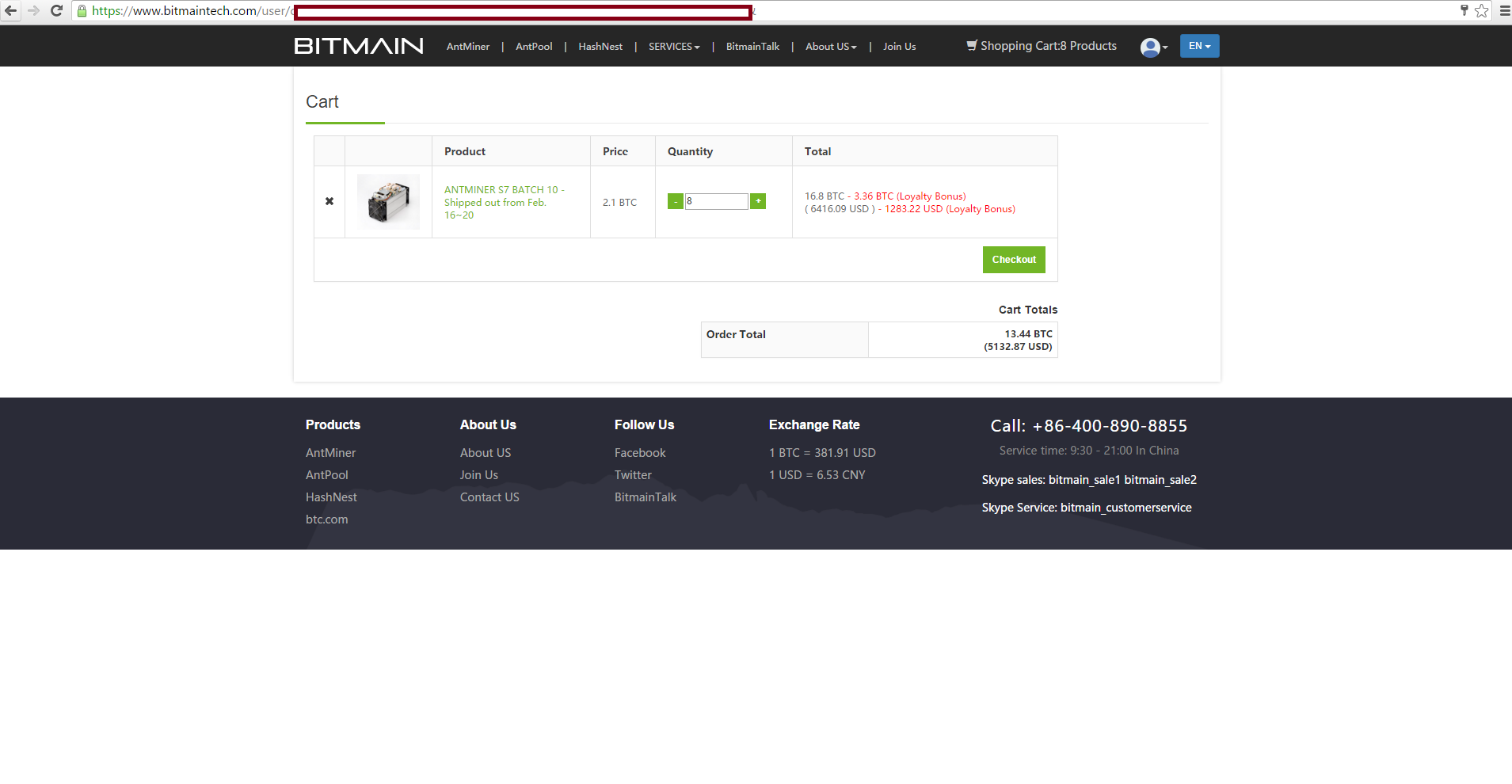Viewport: 1512px width, 784px height.
Task: Bookmark the page with the star icon
Action: [x=1481, y=11]
